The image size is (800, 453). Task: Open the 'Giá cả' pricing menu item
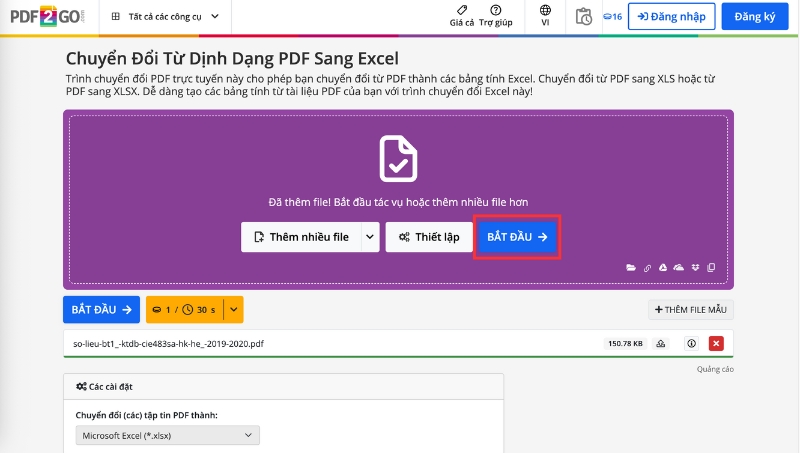coord(462,16)
